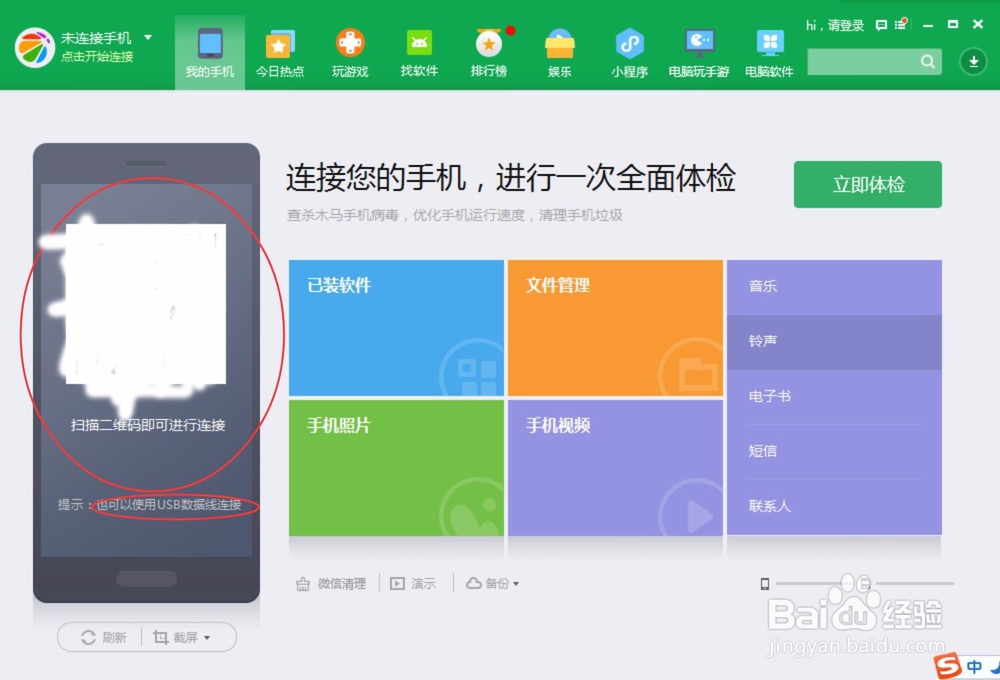The width and height of the screenshot is (1000, 680).
Task: Open the feedback message icon
Action: click(x=881, y=26)
